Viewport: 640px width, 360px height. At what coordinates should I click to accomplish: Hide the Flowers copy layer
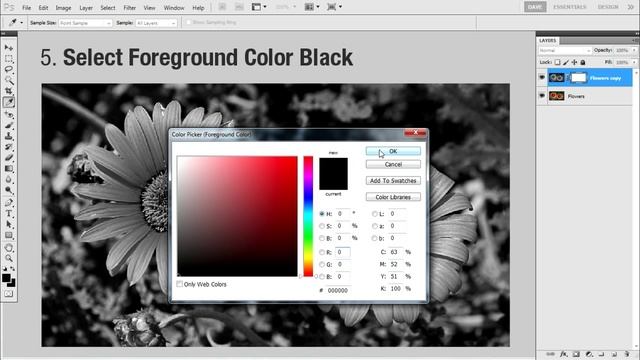pos(542,78)
